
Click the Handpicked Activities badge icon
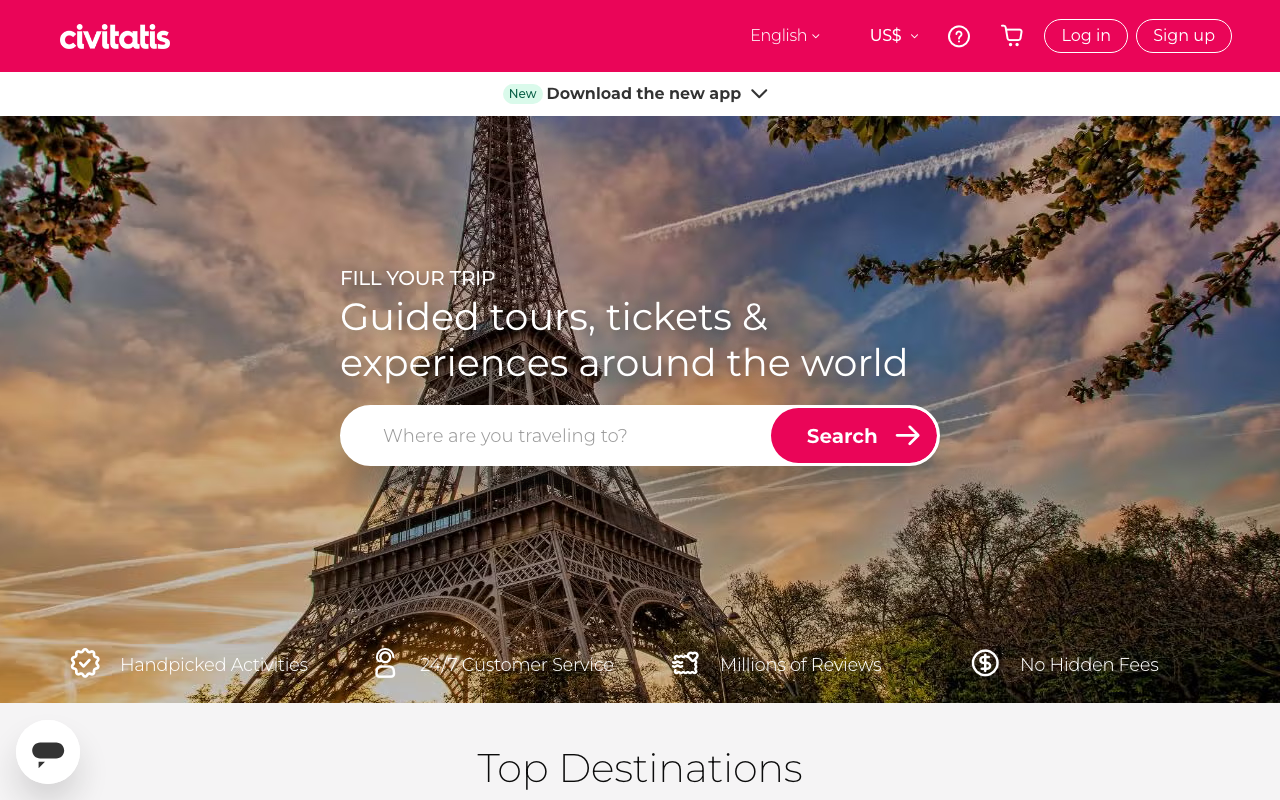(x=85, y=663)
